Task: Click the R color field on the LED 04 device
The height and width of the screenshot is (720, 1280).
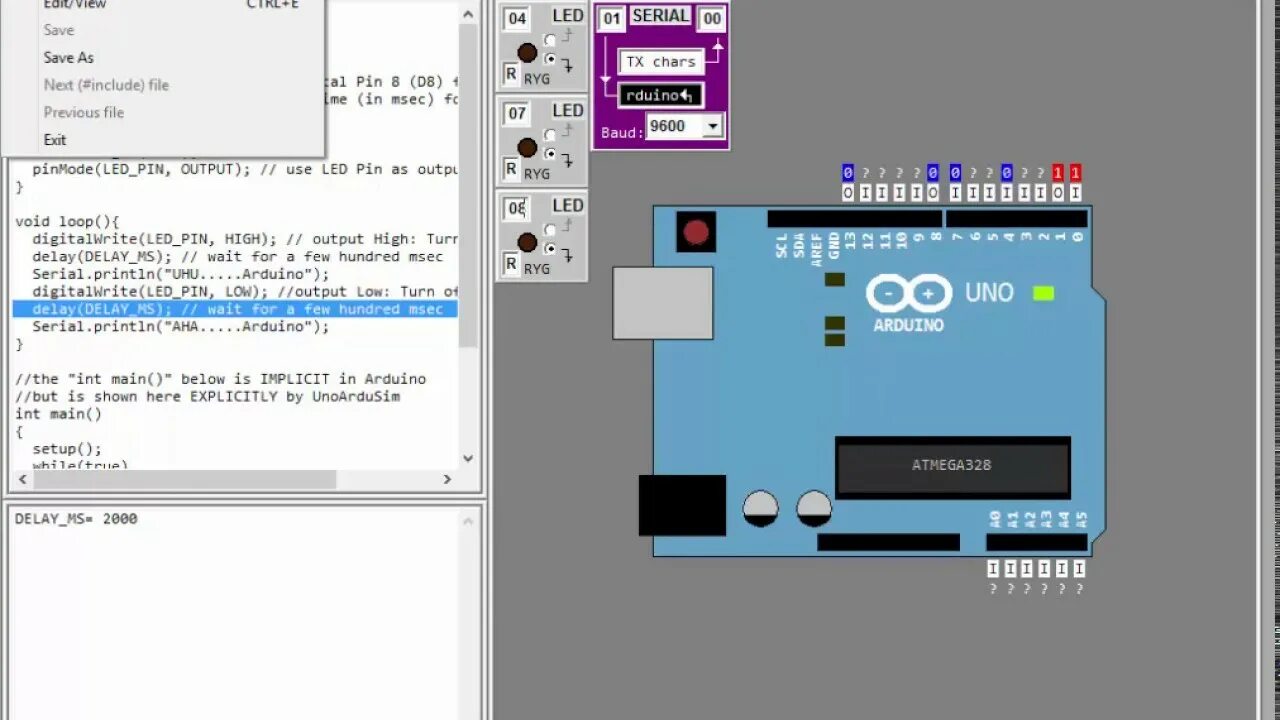Action: pyautogui.click(x=511, y=73)
